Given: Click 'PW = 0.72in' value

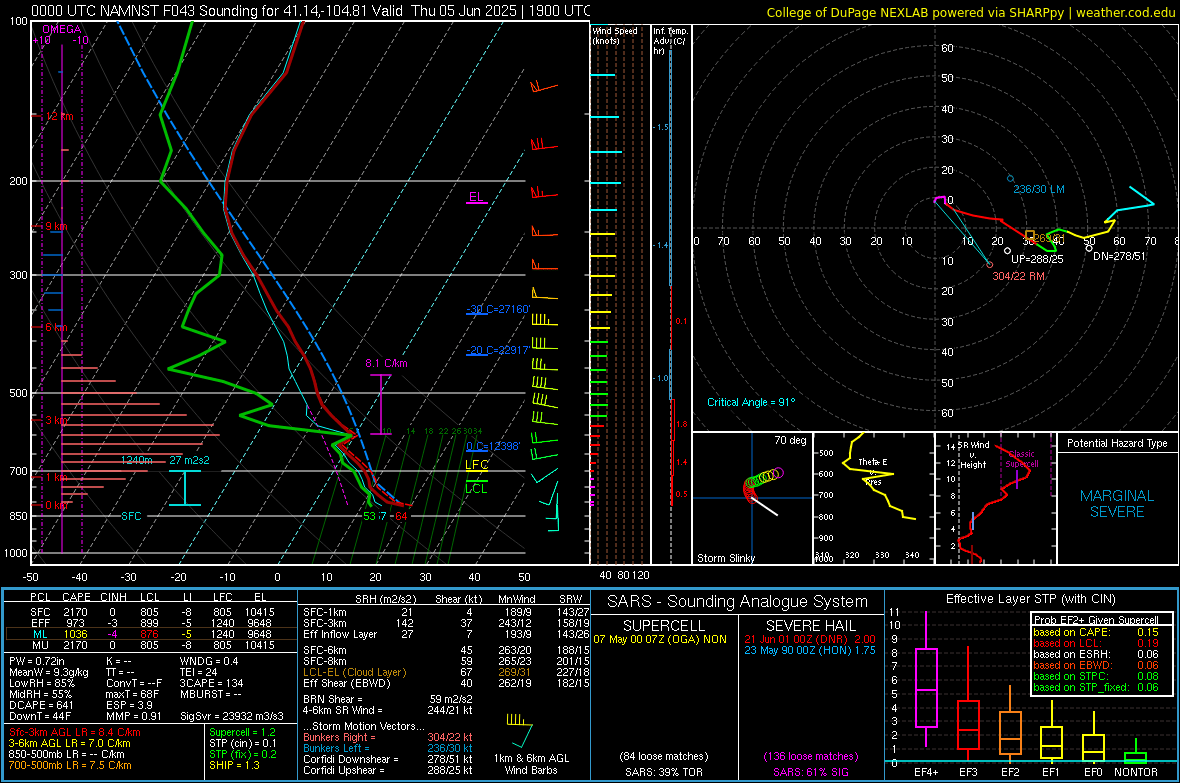Looking at the screenshot, I should [37, 661].
